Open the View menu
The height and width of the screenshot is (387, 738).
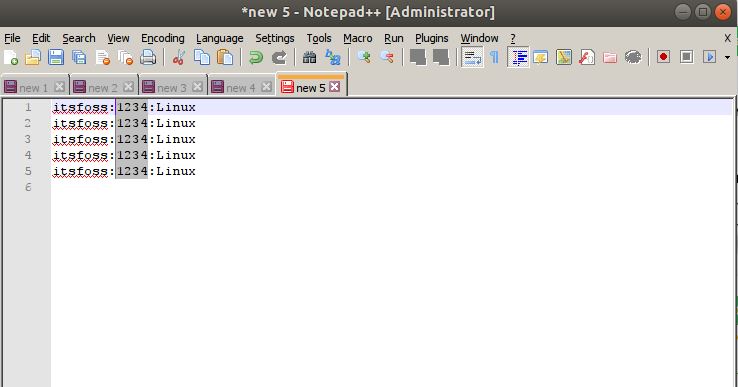(118, 38)
